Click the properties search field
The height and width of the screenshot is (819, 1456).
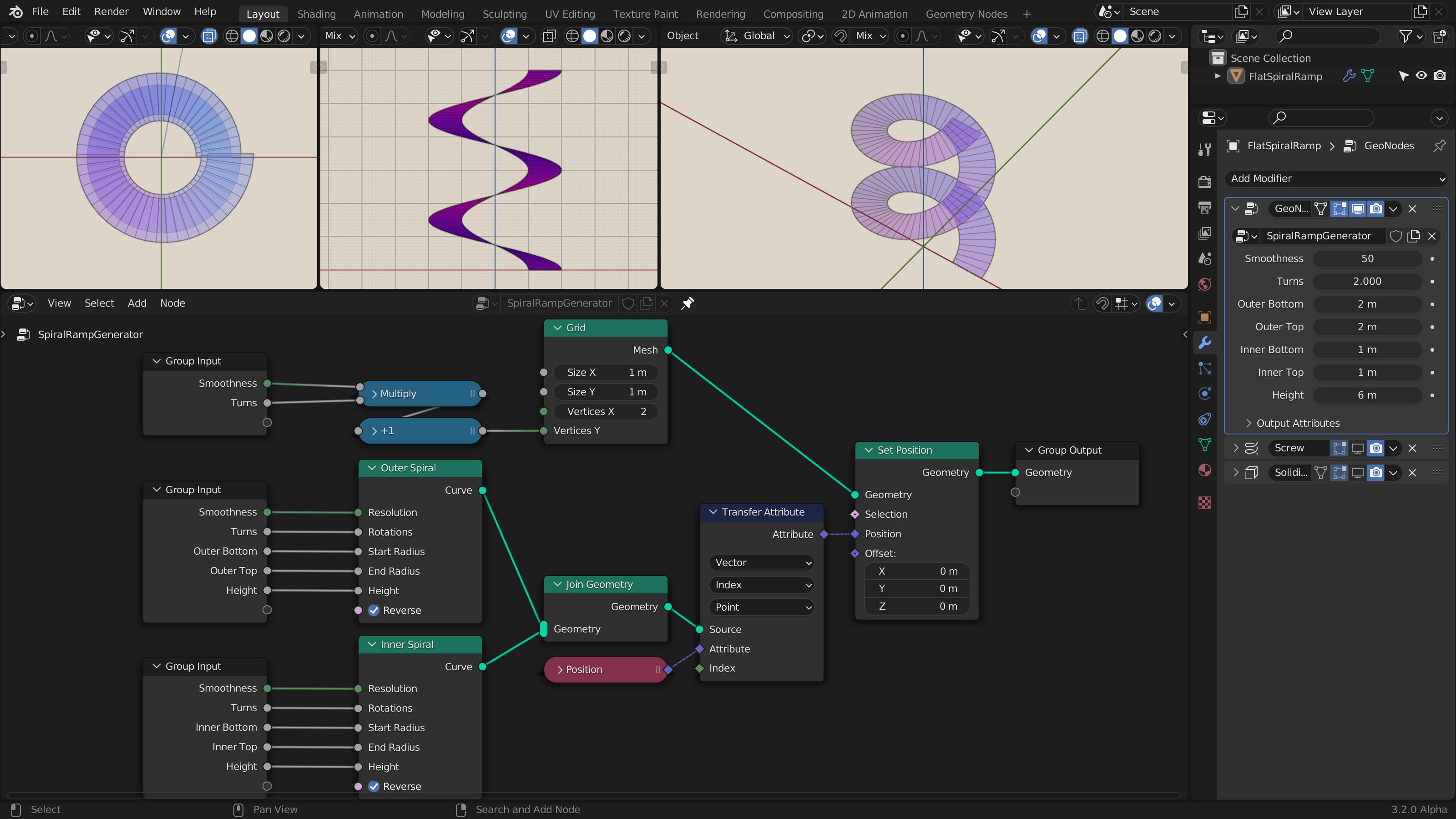click(1320, 118)
